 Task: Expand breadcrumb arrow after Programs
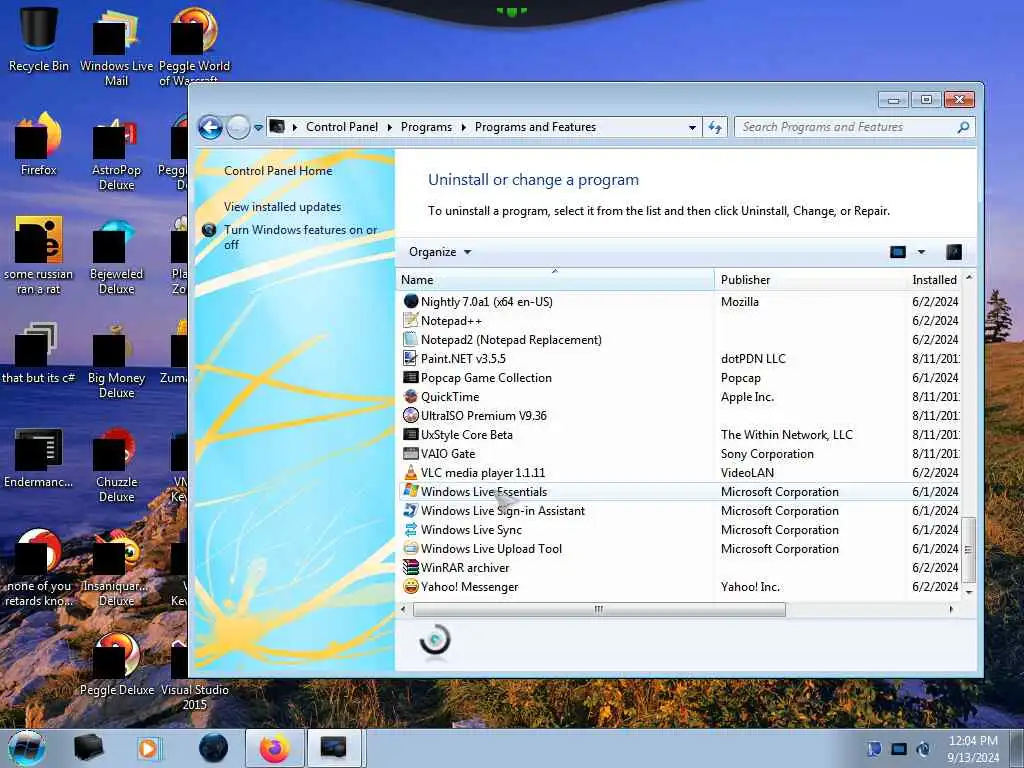[x=464, y=127]
